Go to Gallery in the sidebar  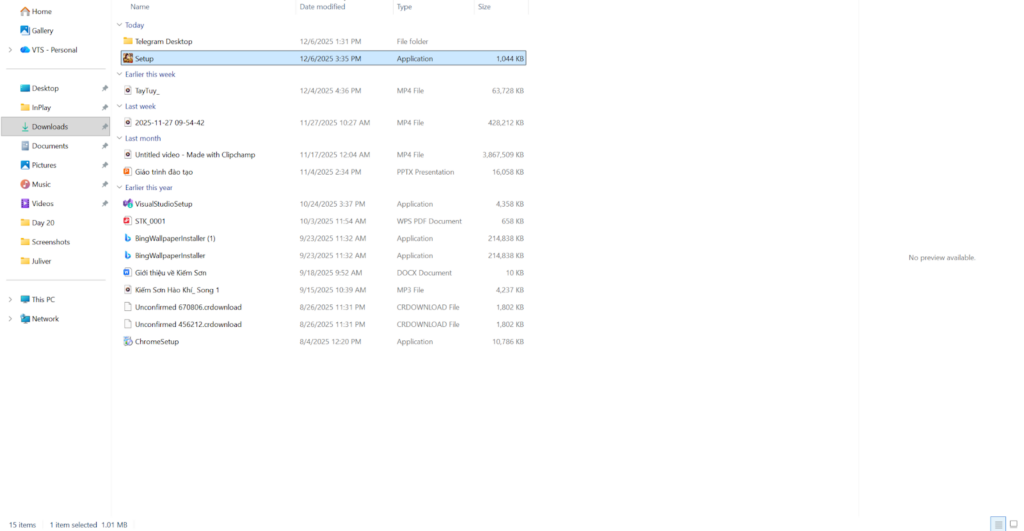click(42, 30)
